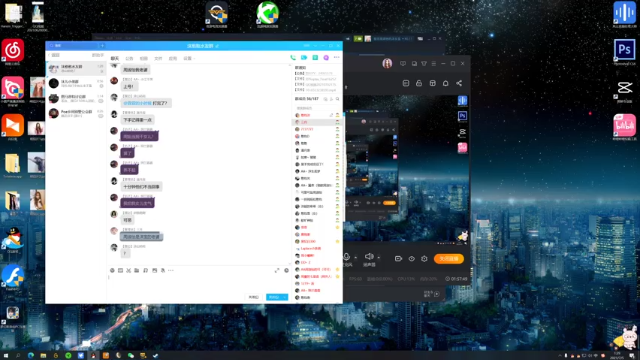Open the fourth tab in the group tab bar

[x=158, y=58]
